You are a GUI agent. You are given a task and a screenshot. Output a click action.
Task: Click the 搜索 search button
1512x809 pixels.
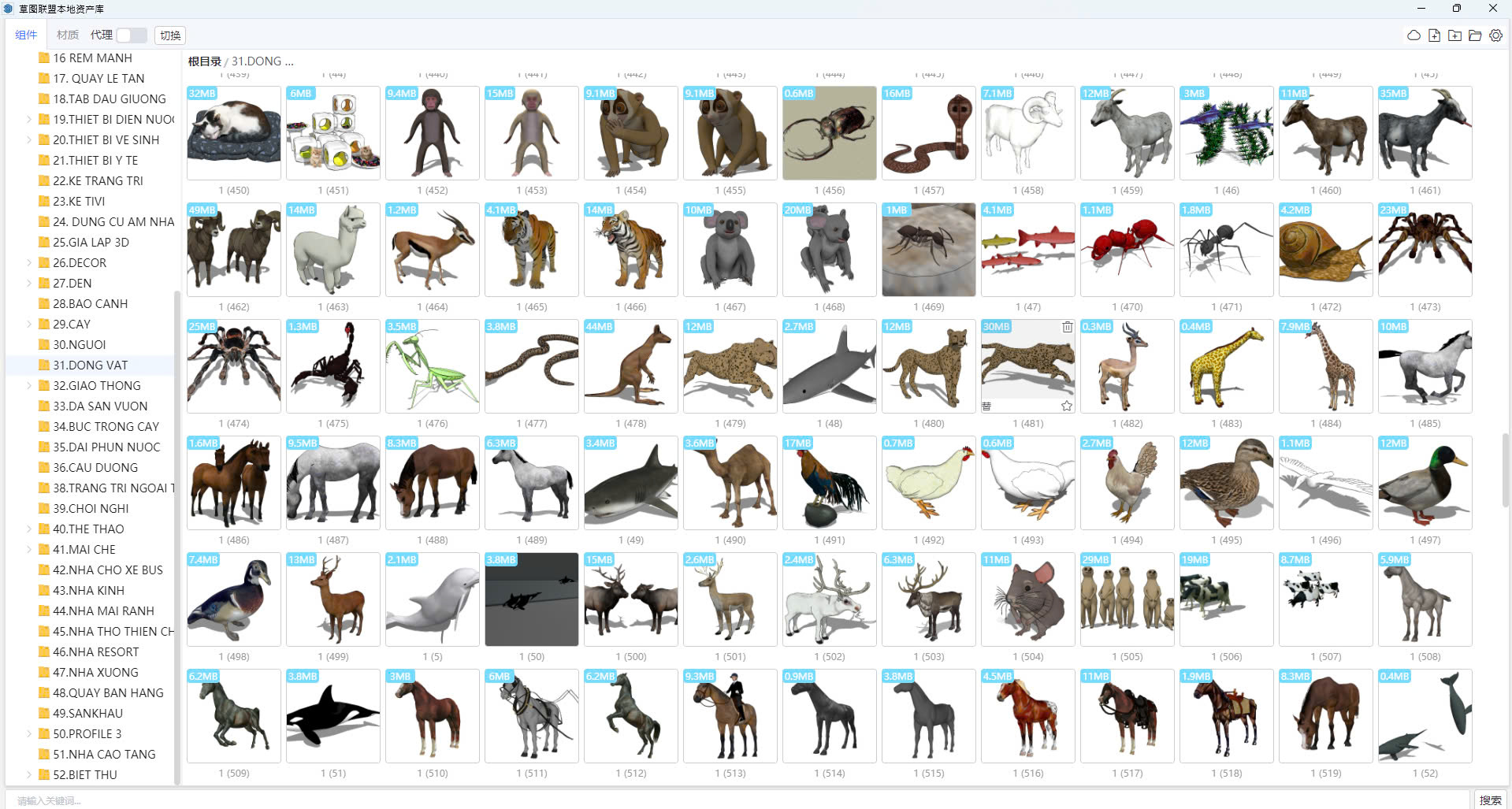(x=1490, y=800)
